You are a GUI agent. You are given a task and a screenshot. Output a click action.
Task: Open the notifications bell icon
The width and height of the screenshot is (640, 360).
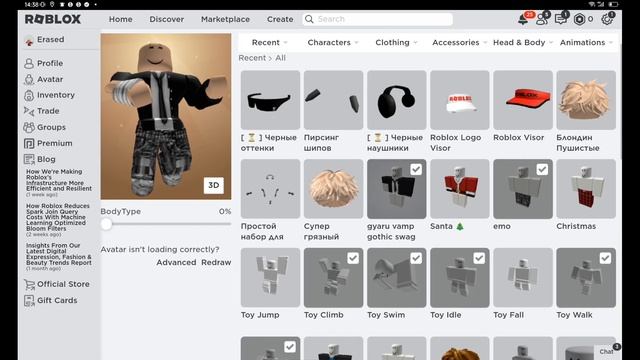tap(523, 19)
